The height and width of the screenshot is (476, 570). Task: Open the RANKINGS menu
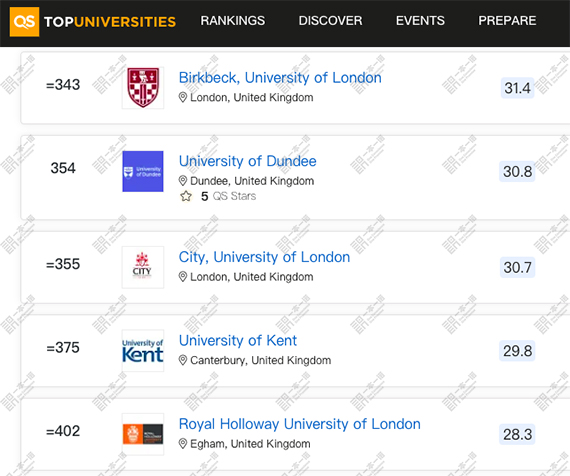(233, 21)
